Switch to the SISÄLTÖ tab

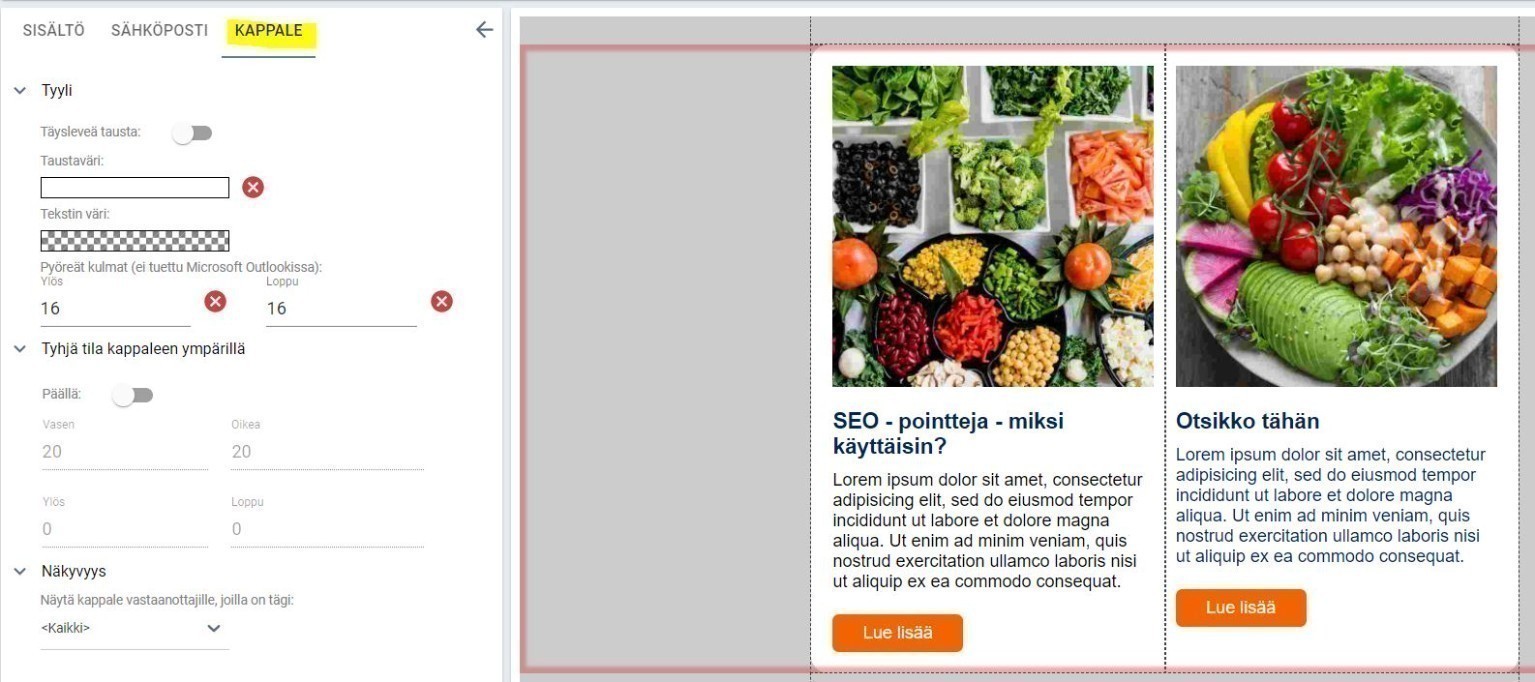click(x=54, y=30)
